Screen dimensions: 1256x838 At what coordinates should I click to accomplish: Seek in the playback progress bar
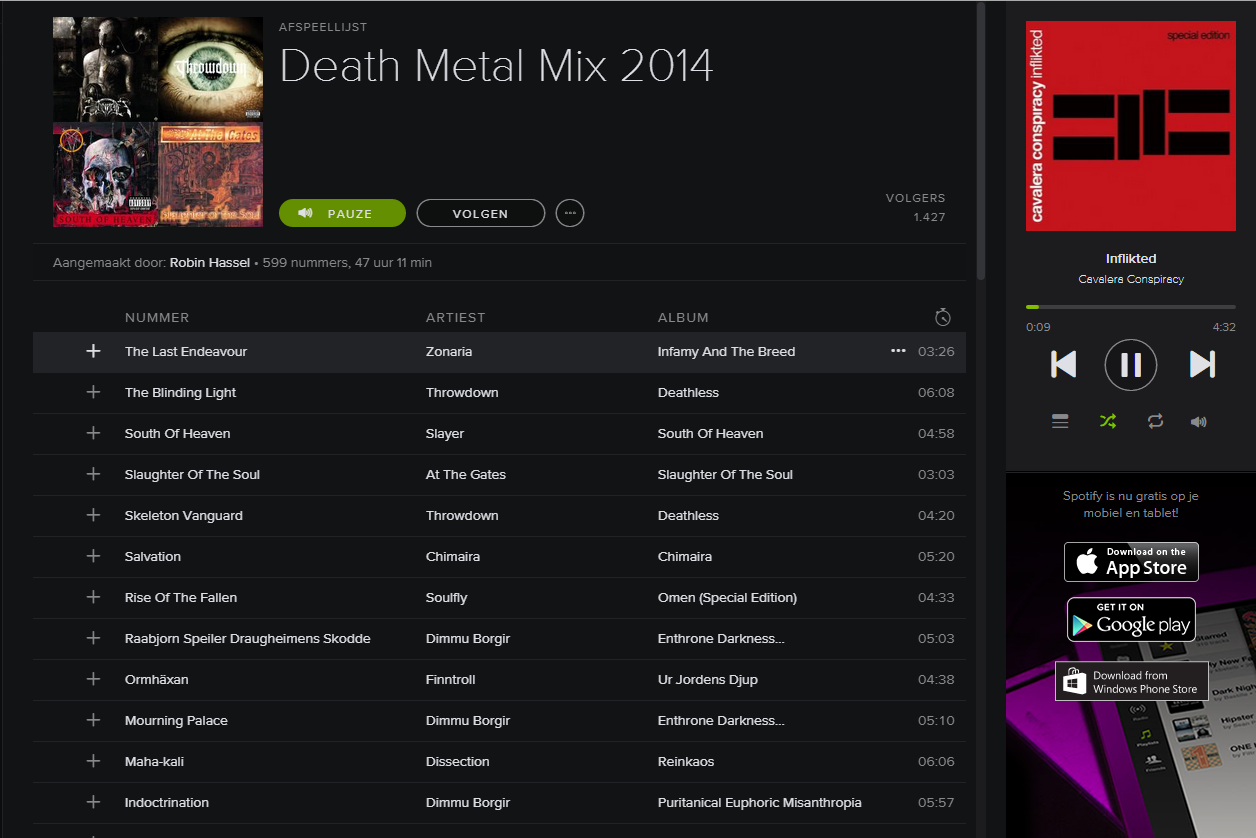pyautogui.click(x=1131, y=307)
